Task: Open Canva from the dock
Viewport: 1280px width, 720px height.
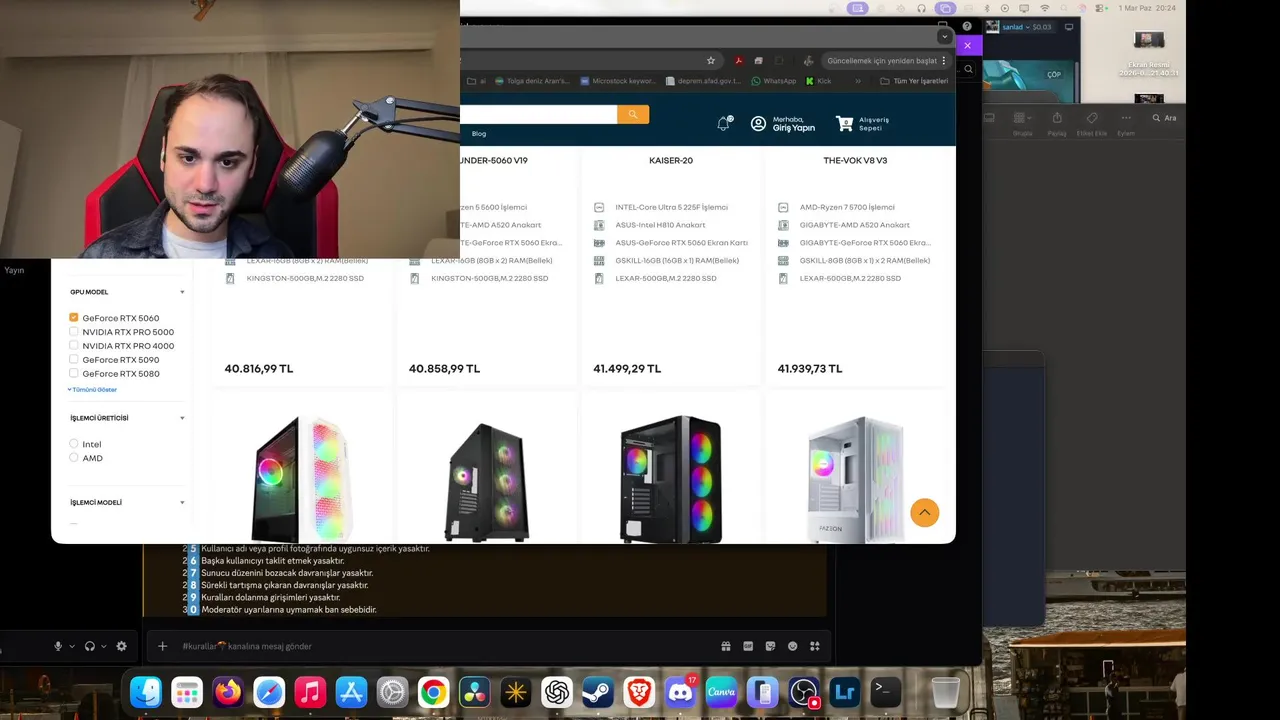Action: (721, 692)
